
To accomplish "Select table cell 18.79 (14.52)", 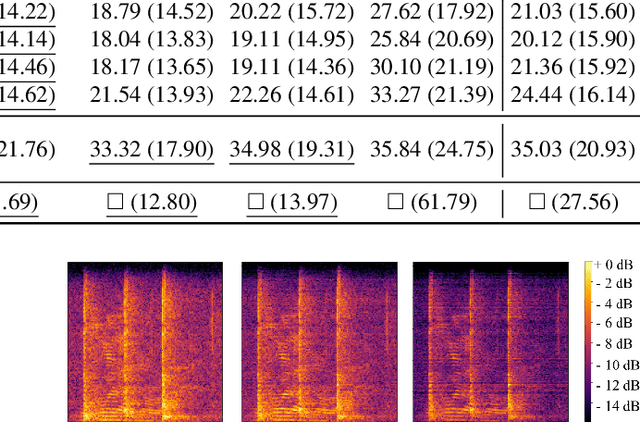I will (152, 13).
